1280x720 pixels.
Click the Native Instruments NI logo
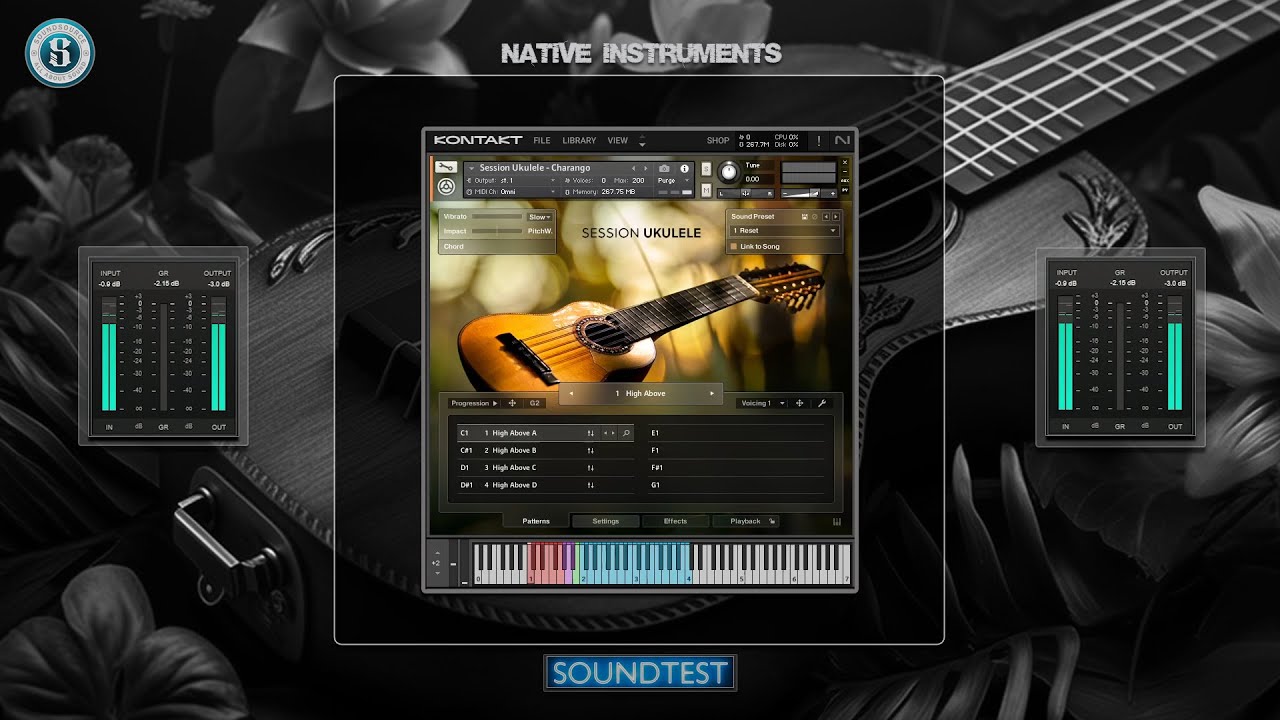coord(843,141)
